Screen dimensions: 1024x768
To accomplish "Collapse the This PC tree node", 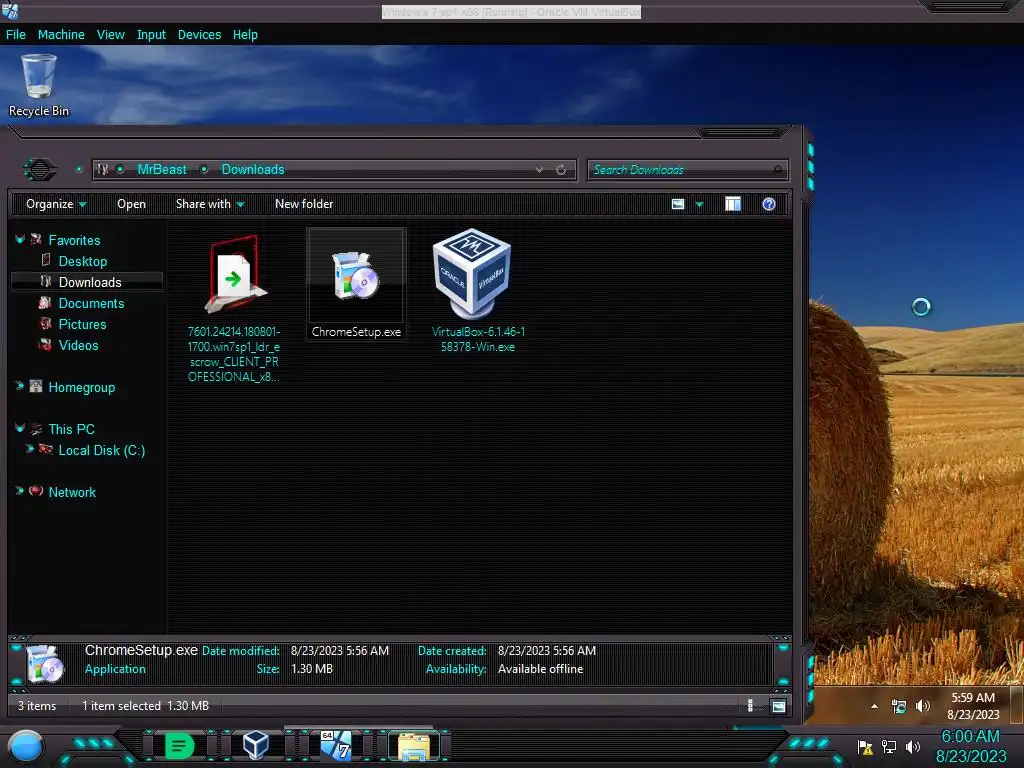I will tap(20, 428).
